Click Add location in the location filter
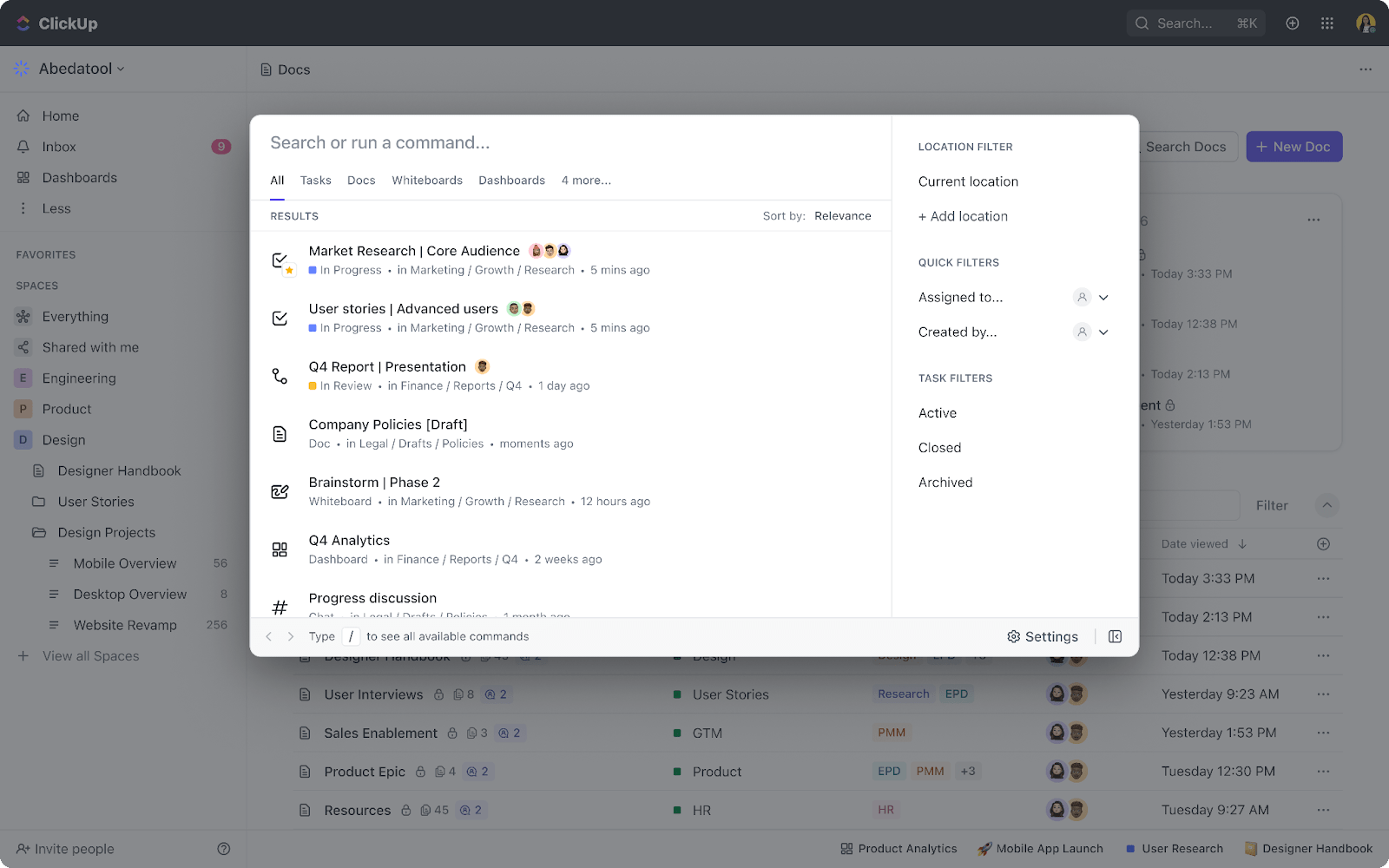This screenshot has width=1389, height=868. pos(963,216)
